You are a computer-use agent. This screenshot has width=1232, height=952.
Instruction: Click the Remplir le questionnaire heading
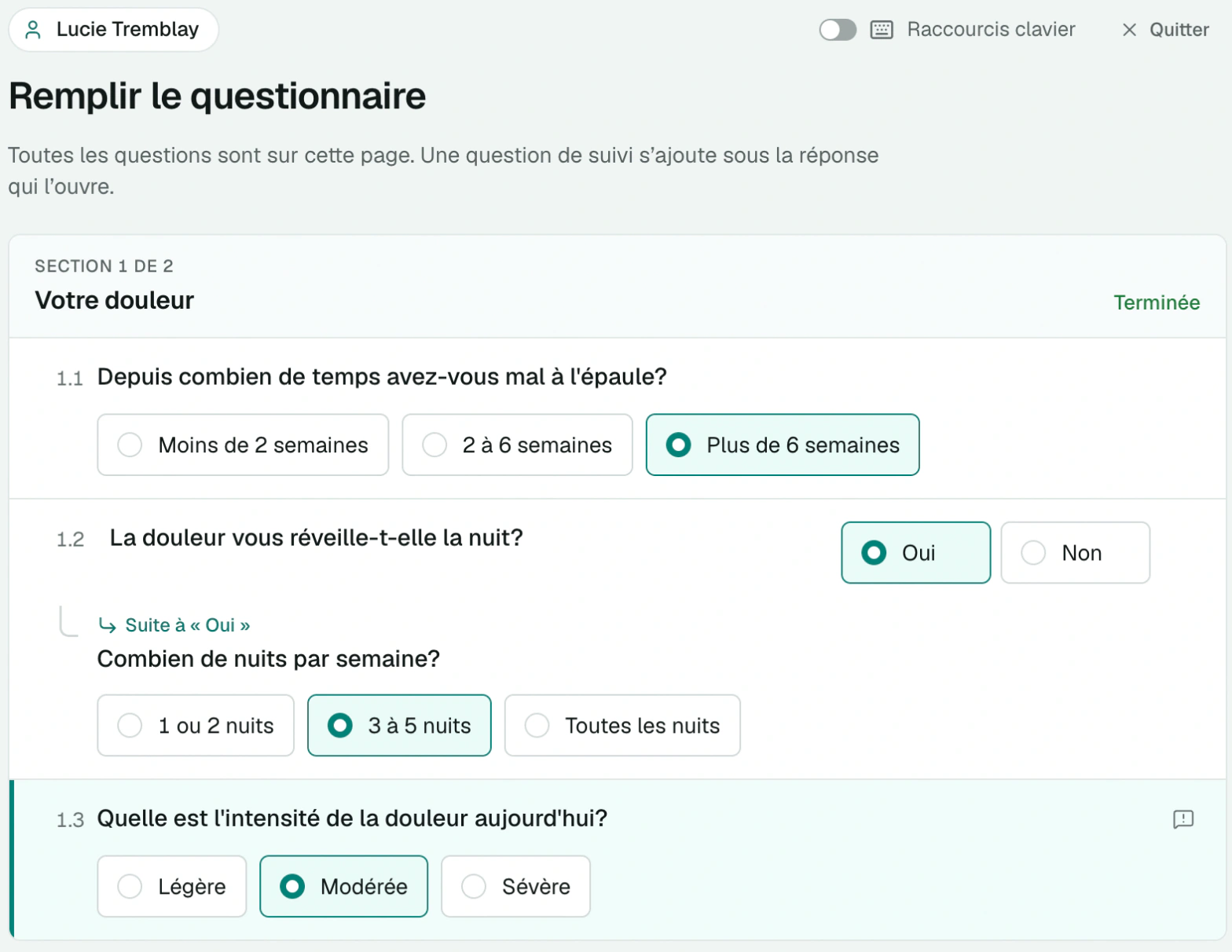pos(218,97)
